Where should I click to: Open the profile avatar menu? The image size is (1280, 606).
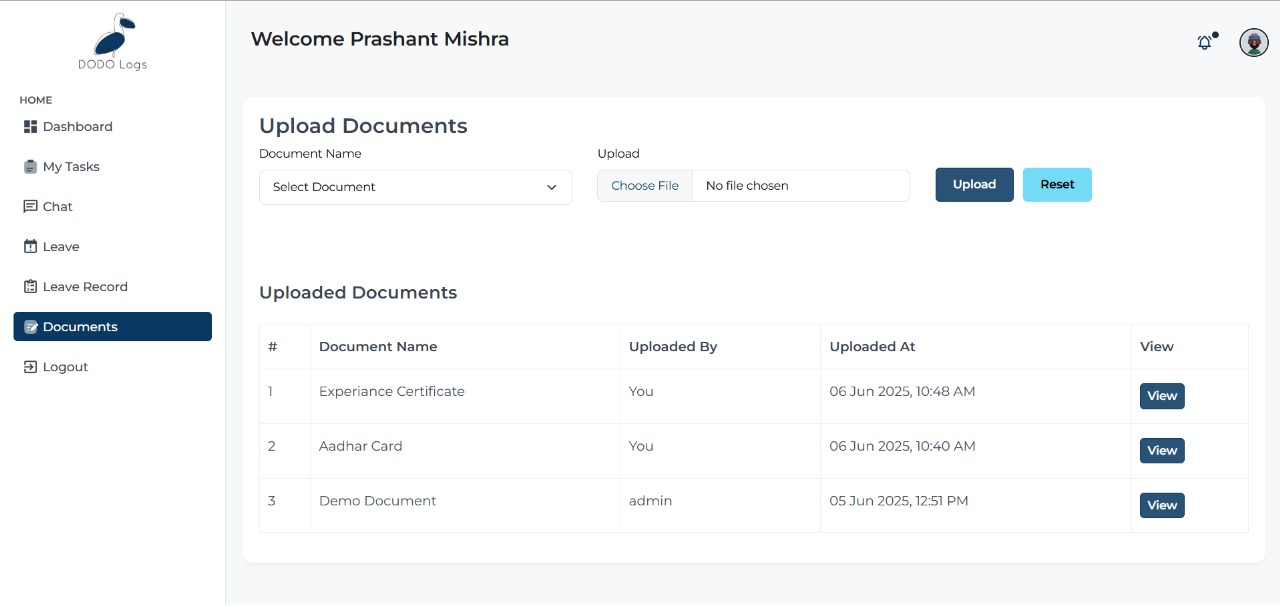(x=1253, y=42)
